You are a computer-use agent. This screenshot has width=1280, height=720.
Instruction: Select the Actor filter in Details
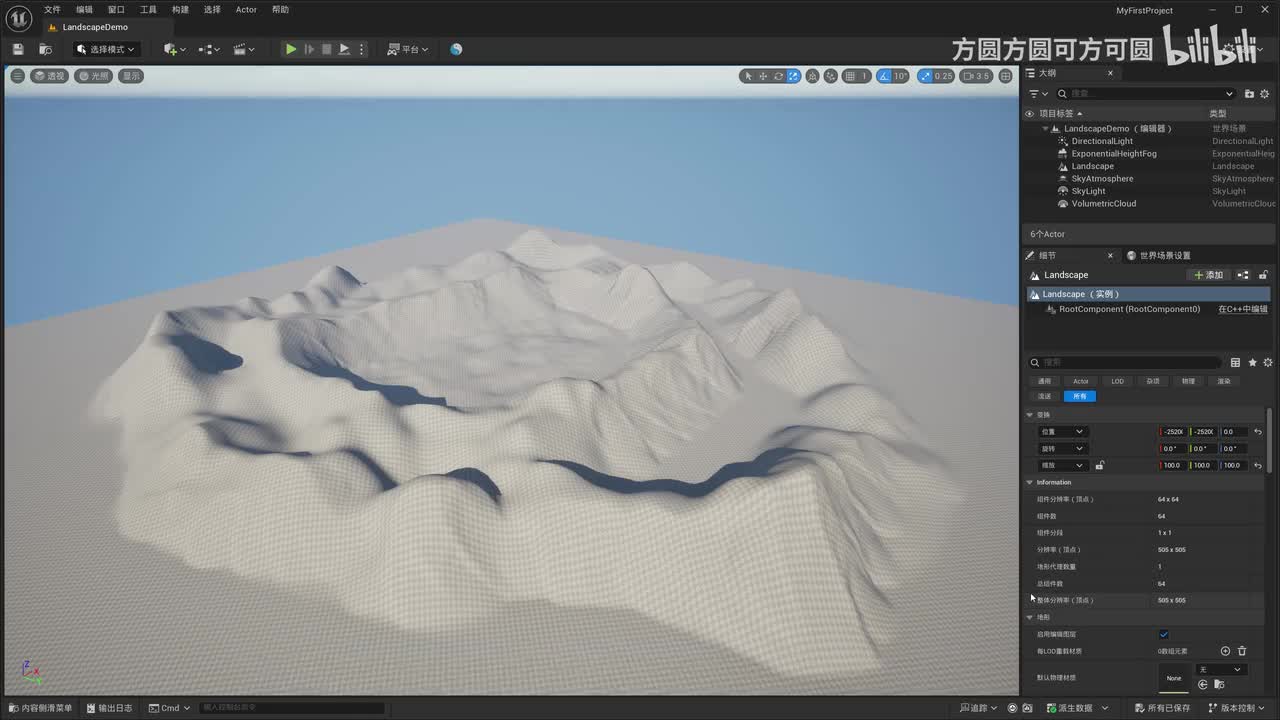(1081, 381)
